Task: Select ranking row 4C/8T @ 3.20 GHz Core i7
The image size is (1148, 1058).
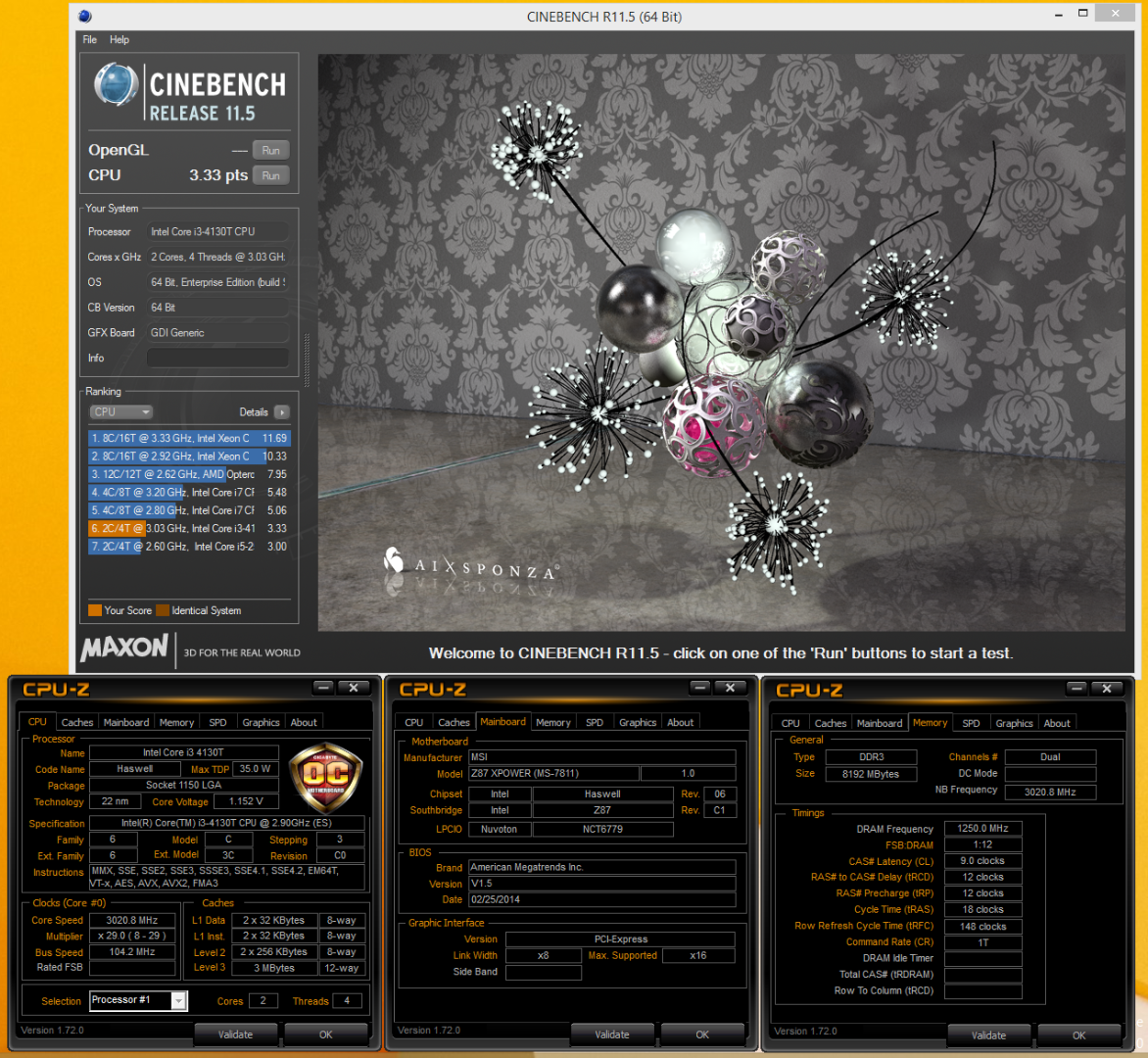Action: 189,492
